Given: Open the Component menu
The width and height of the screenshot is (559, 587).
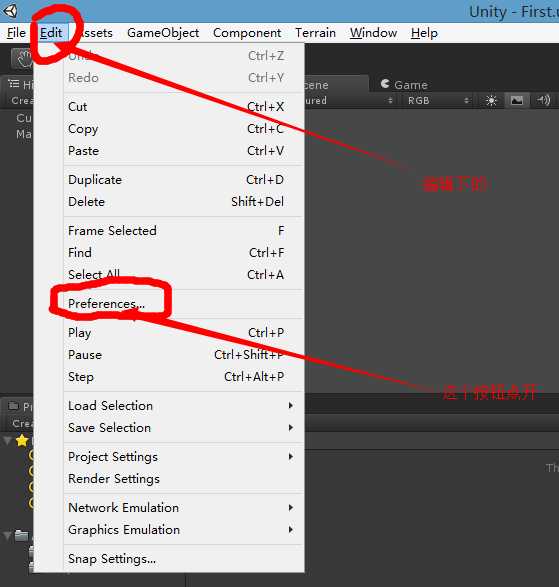Looking at the screenshot, I should click(x=247, y=33).
